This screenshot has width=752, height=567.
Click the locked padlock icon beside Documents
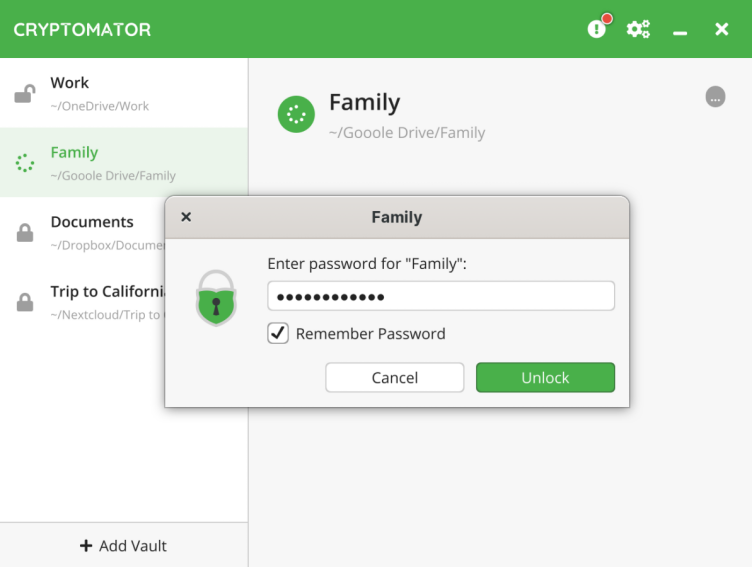[25, 233]
